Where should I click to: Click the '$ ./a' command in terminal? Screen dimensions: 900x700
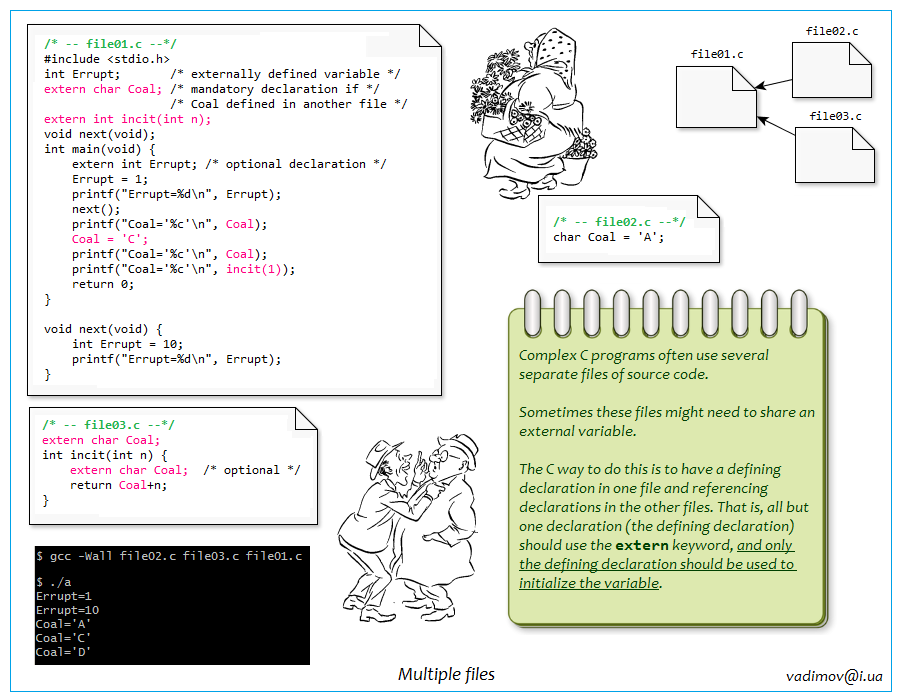53,582
